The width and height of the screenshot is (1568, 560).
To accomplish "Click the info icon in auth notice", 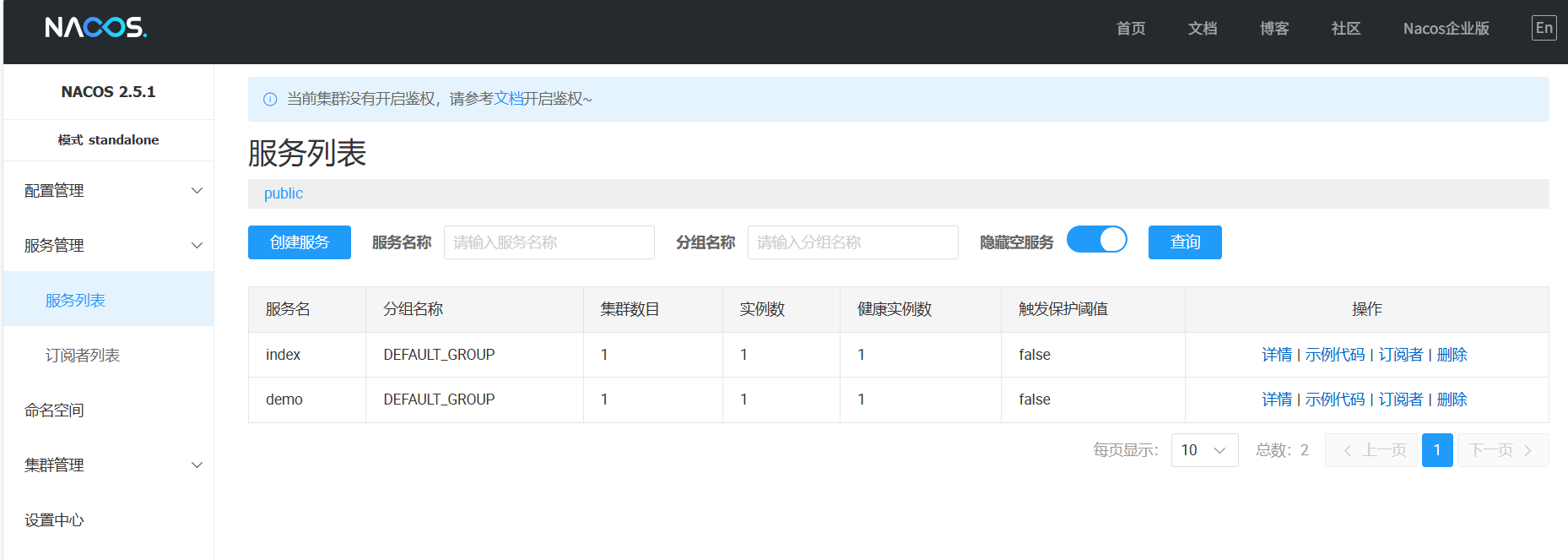I will coord(270,100).
